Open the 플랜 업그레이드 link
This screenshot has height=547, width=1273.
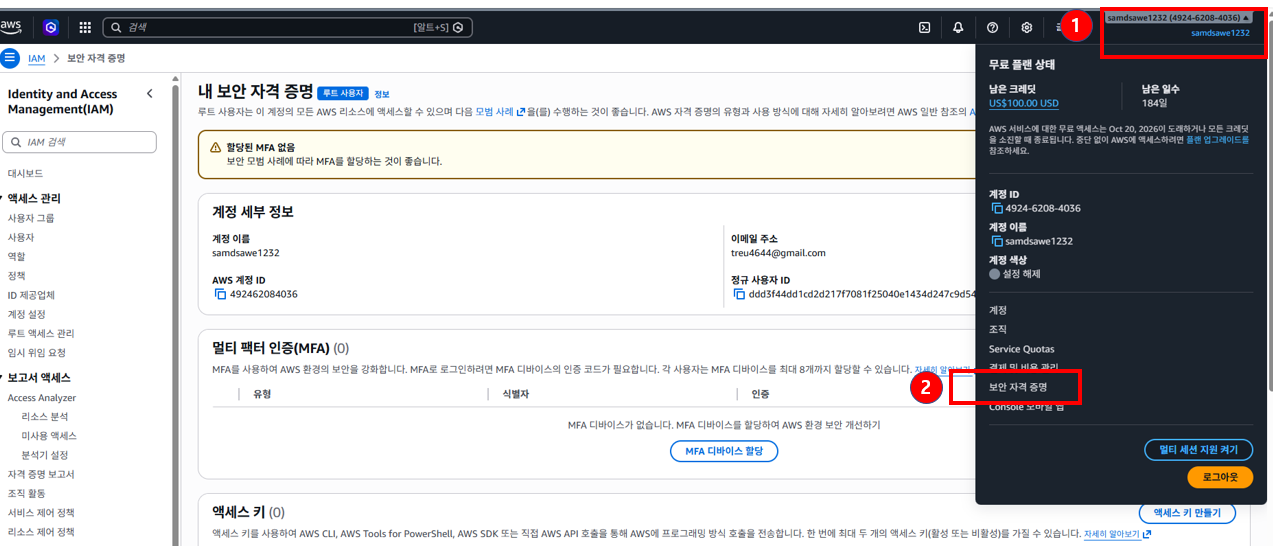1217,141
